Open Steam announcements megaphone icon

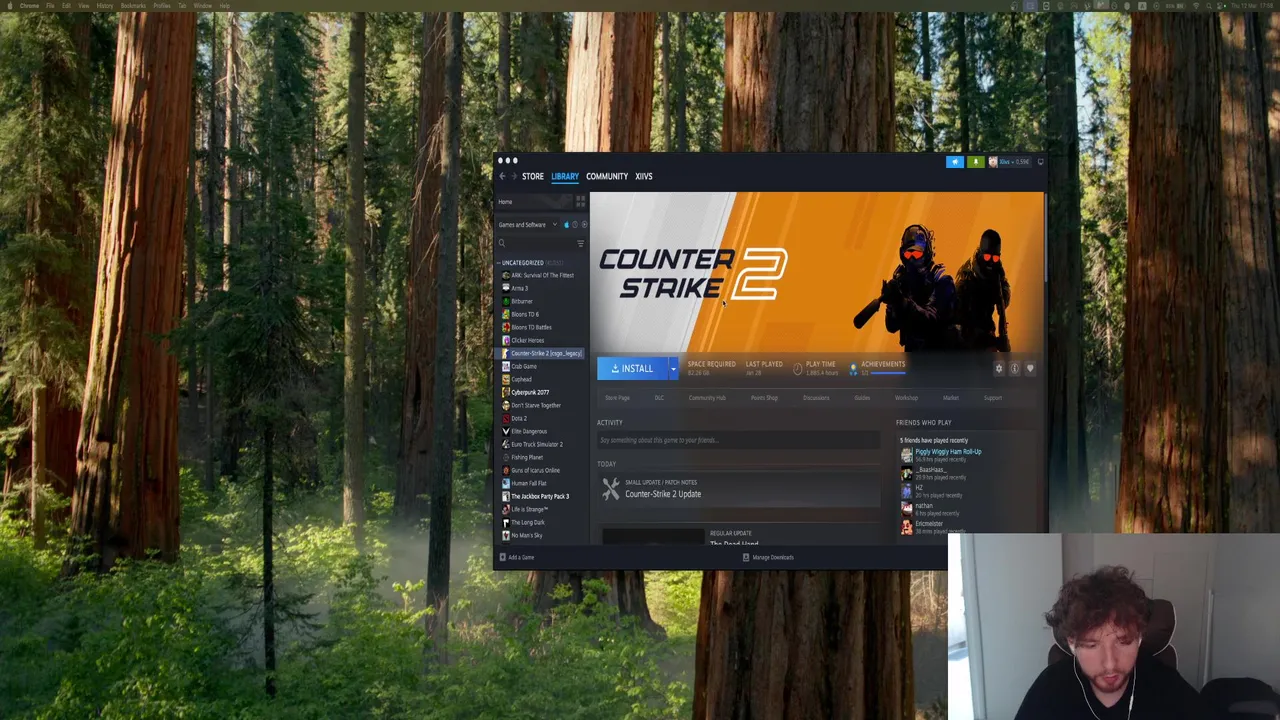[954, 162]
